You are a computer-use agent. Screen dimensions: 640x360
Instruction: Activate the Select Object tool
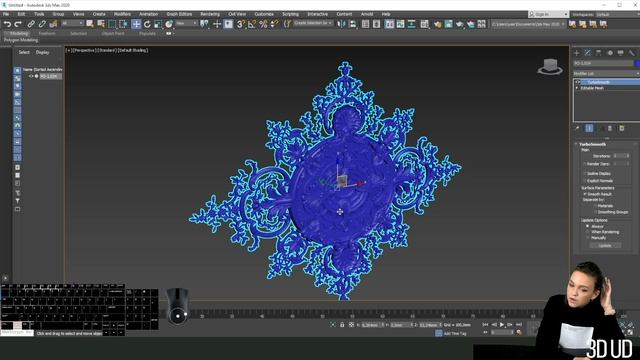click(x=90, y=24)
